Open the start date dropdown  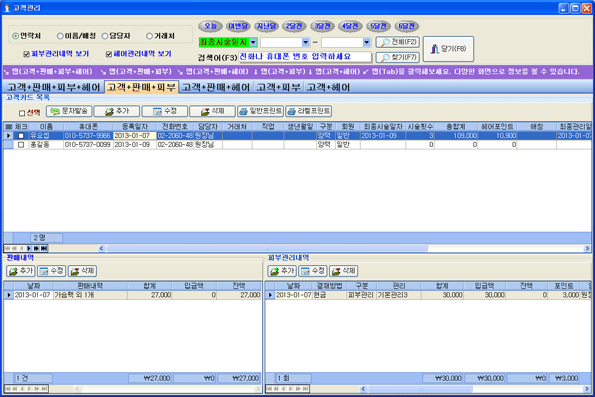click(305, 42)
